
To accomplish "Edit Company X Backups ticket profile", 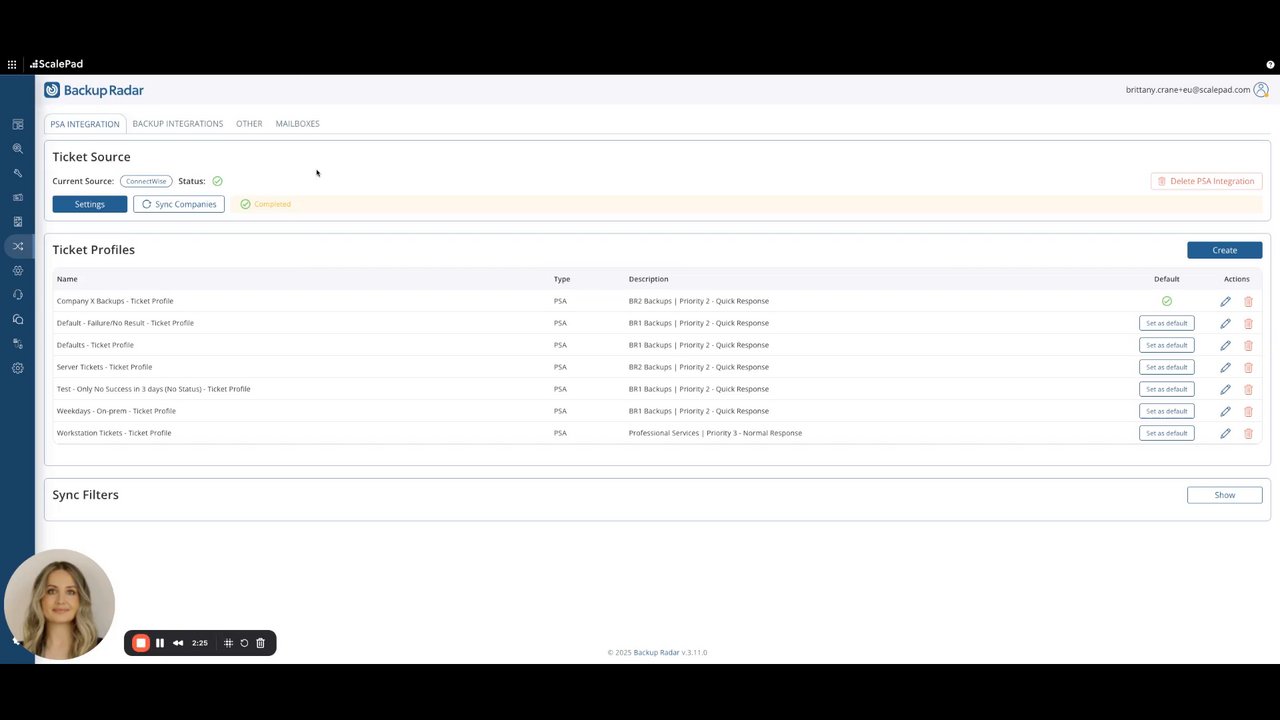I will pos(1225,301).
